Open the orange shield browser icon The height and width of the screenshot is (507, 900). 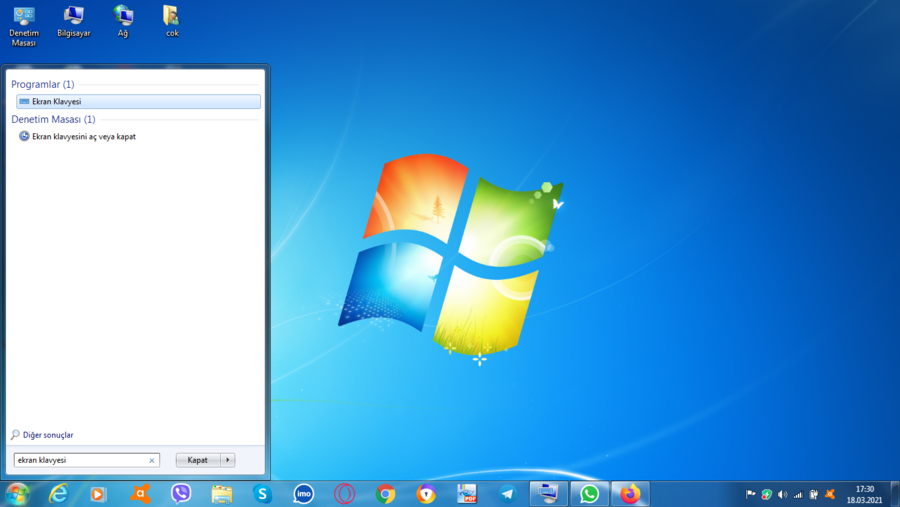426,494
